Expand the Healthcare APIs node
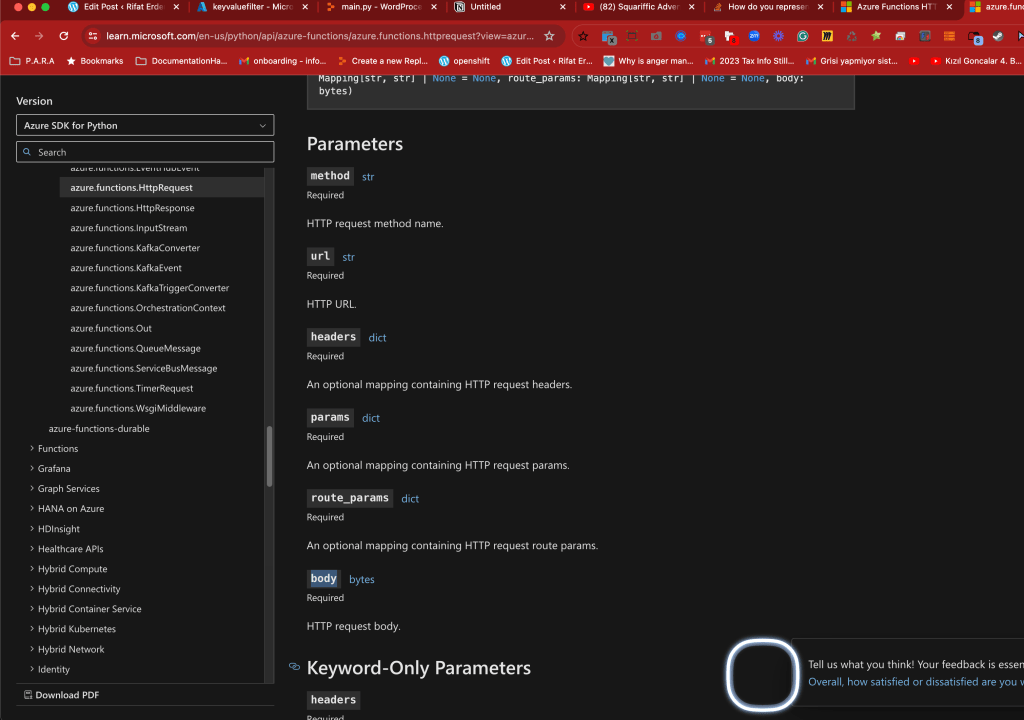1024x720 pixels. (x=32, y=549)
